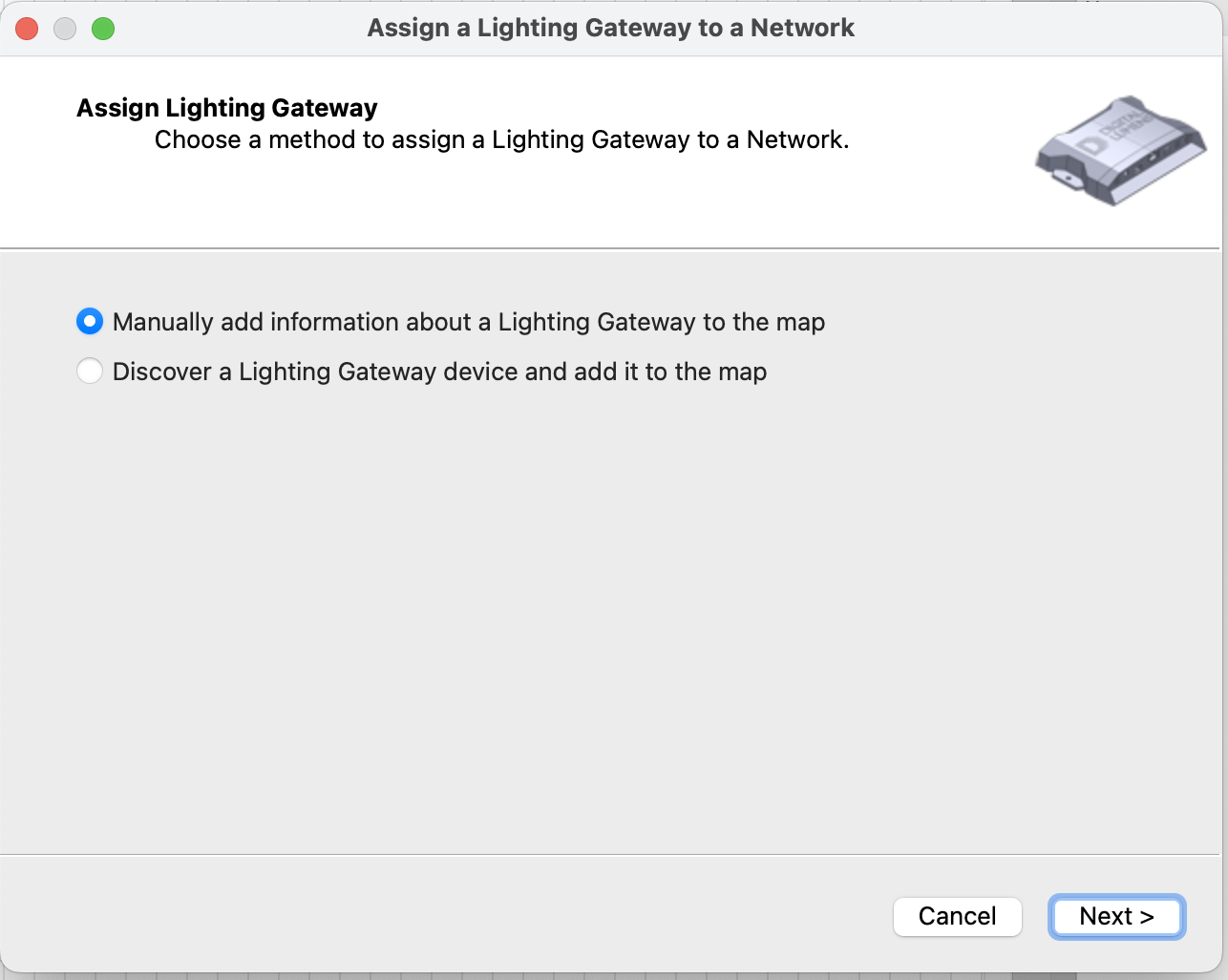Click the words 'to the map' in Discover option

click(x=706, y=372)
